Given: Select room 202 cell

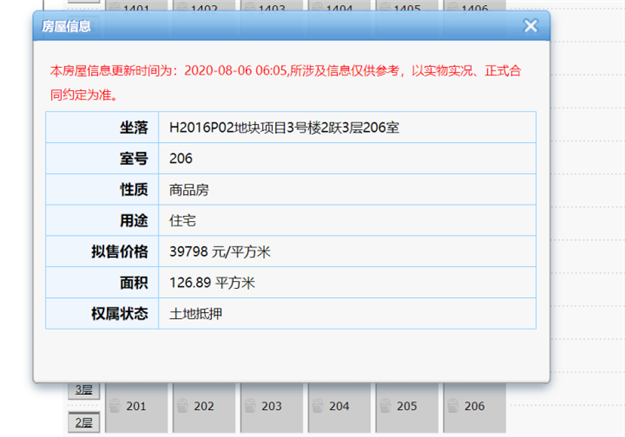Looking at the screenshot, I should (x=204, y=407).
